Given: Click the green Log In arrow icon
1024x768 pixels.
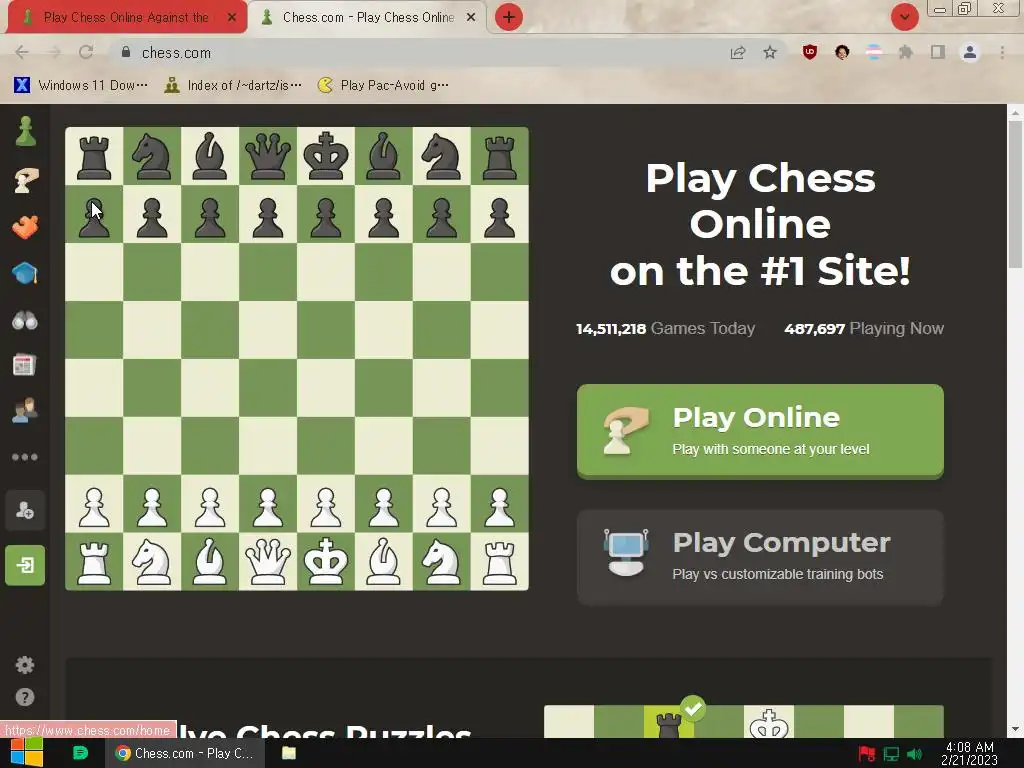Looking at the screenshot, I should tap(25, 565).
